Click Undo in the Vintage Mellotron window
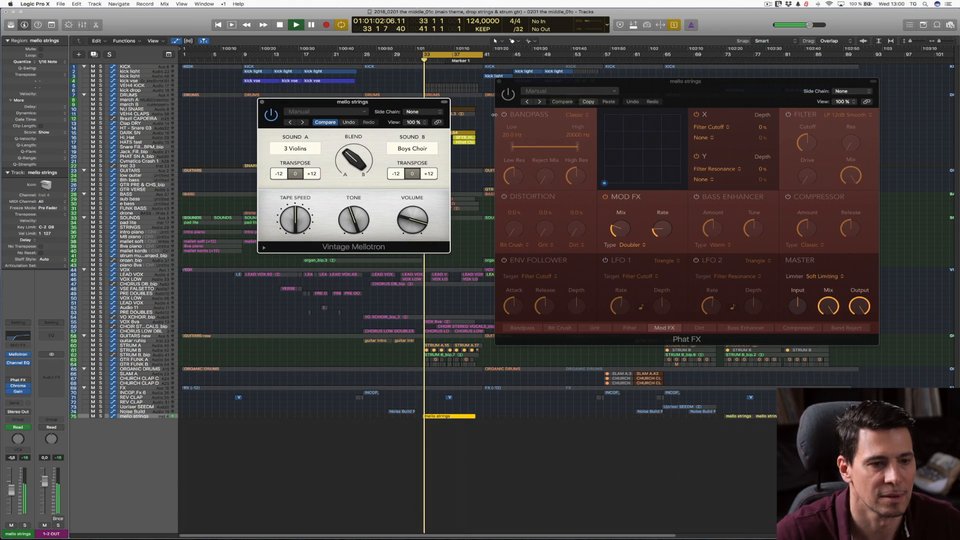 [x=348, y=122]
